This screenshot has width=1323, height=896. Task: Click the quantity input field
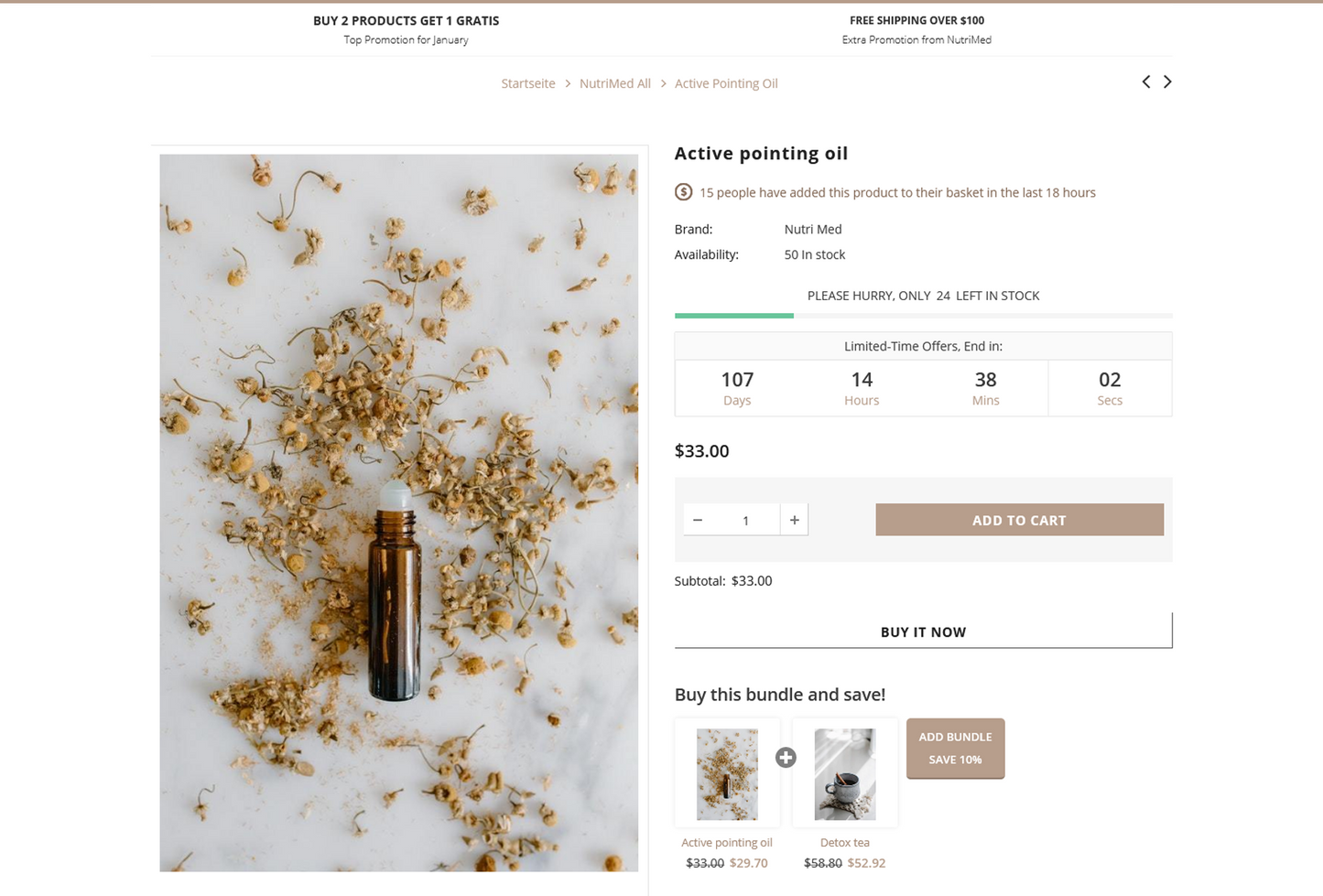tap(745, 519)
